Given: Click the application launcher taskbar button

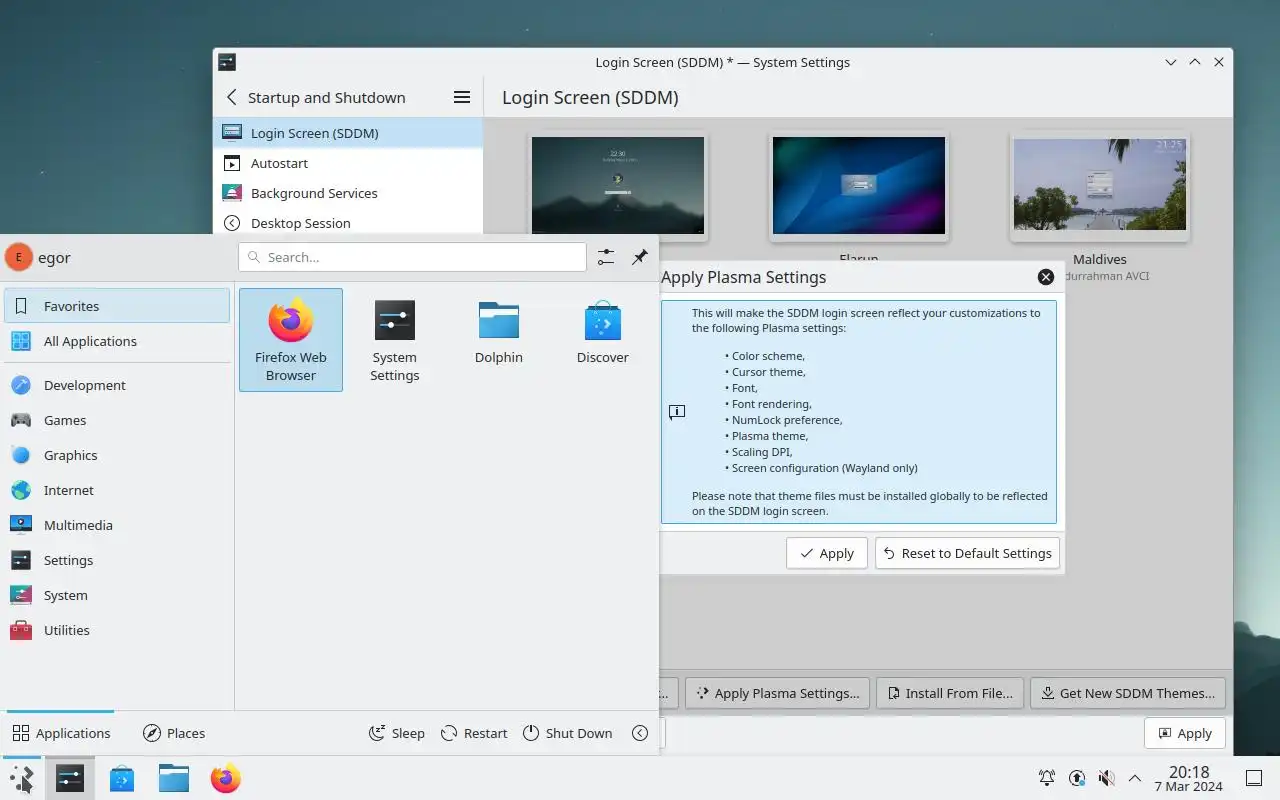Looking at the screenshot, I should point(21,778).
